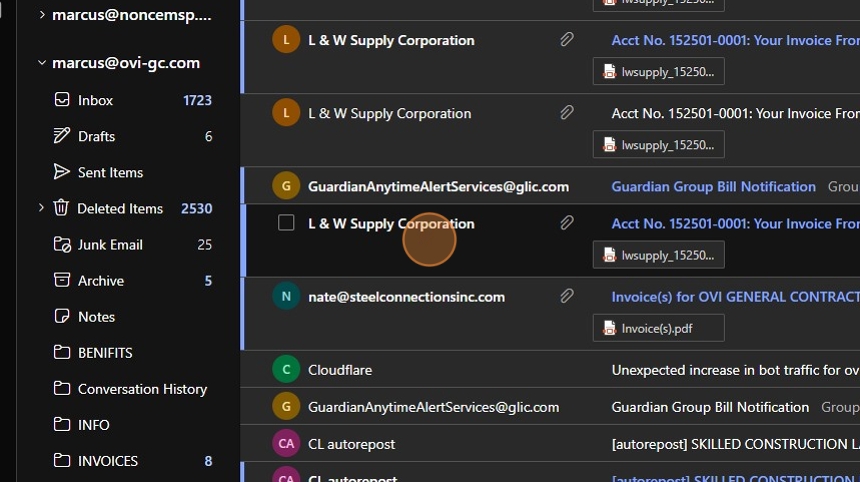Click the Archive box icon
The height and width of the screenshot is (482, 860).
click(x=62, y=280)
